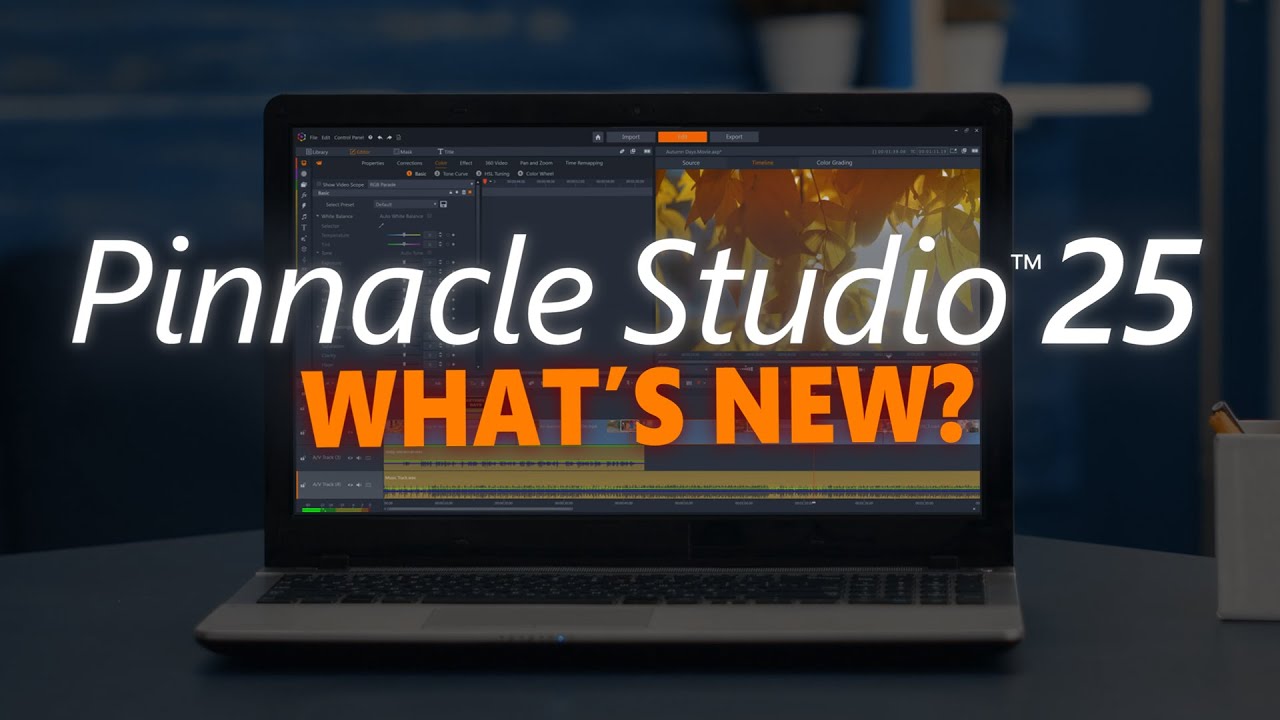Collapse the White Balance section

pyautogui.click(x=317, y=216)
